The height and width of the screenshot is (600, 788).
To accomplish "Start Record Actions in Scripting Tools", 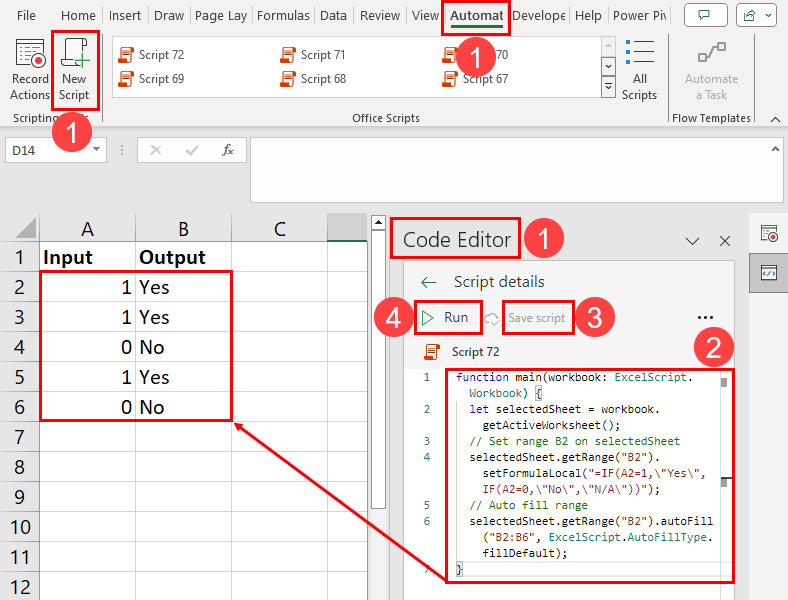I will pos(29,70).
